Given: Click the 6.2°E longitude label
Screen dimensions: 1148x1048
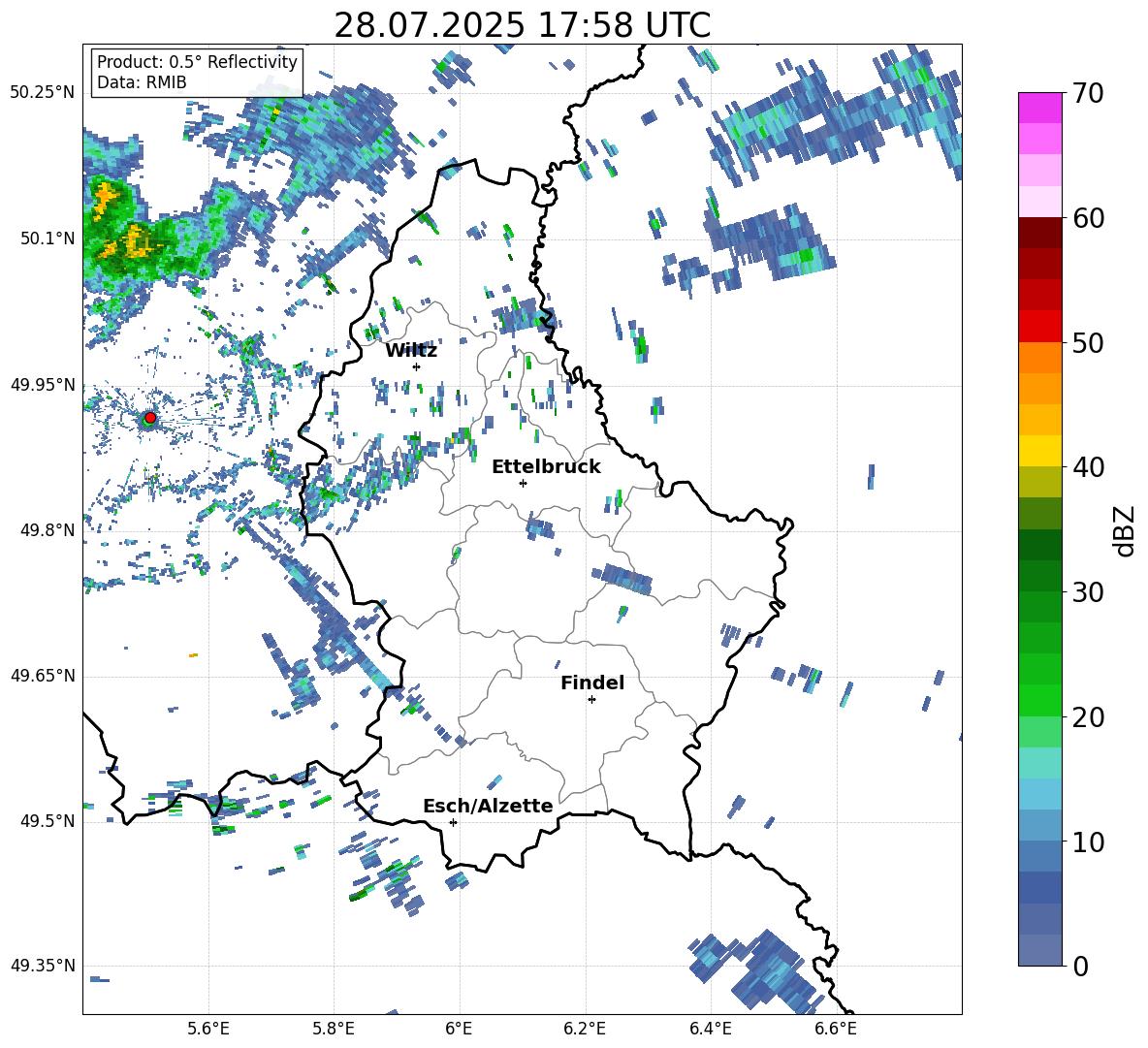Looking at the screenshot, I should coord(585,1030).
